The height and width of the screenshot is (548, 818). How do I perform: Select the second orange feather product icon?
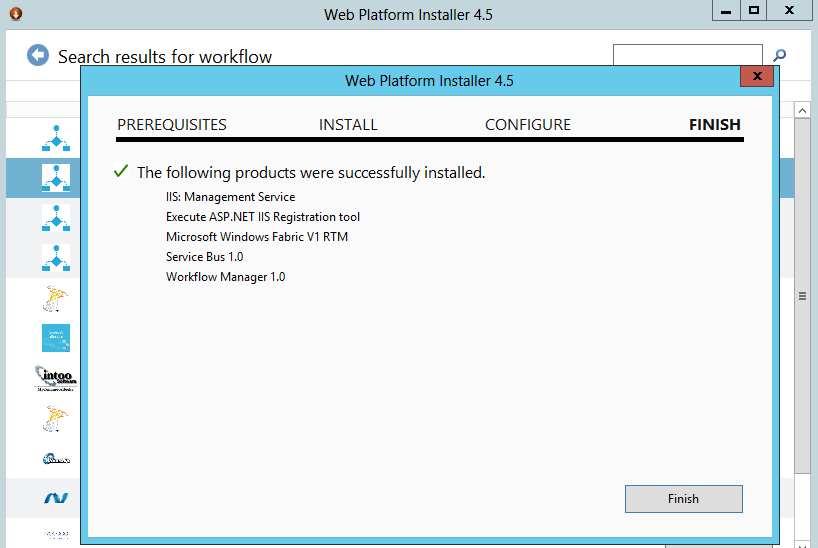tap(55, 419)
